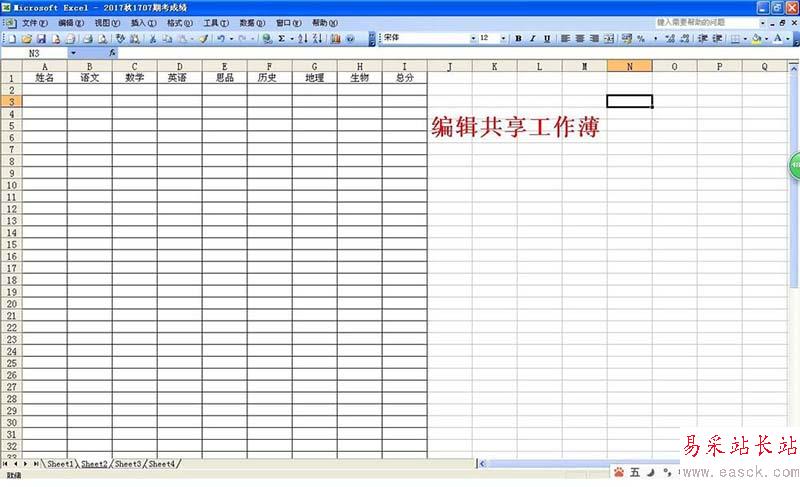Open the 编辑 (Edit) menu
The height and width of the screenshot is (487, 800).
point(71,23)
